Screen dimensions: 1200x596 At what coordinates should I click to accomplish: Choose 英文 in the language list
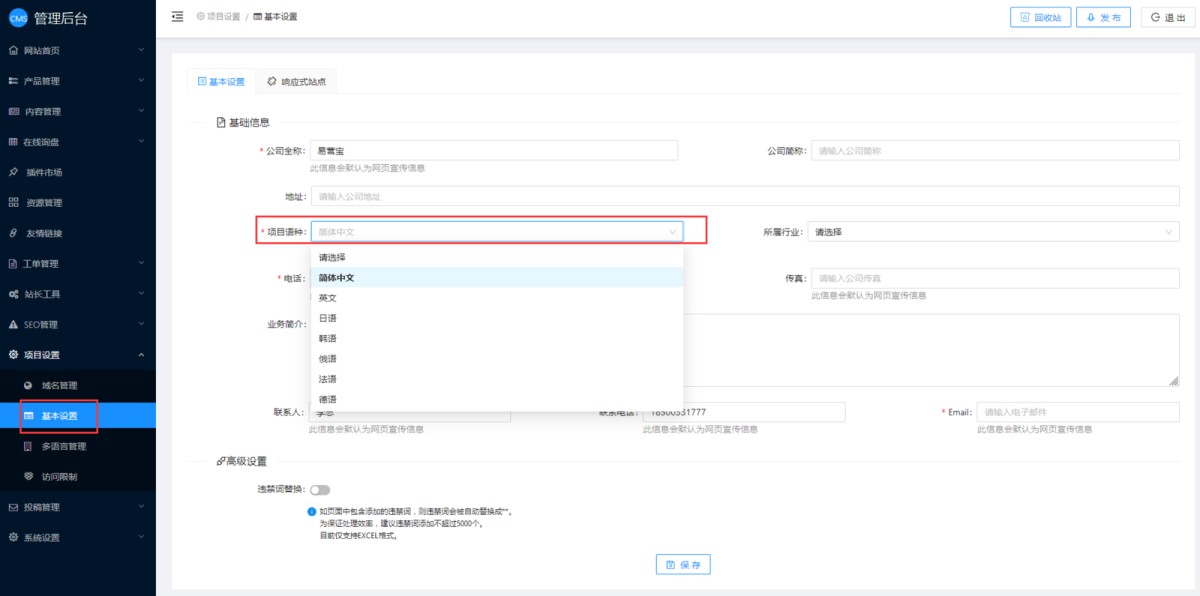click(x=497, y=298)
